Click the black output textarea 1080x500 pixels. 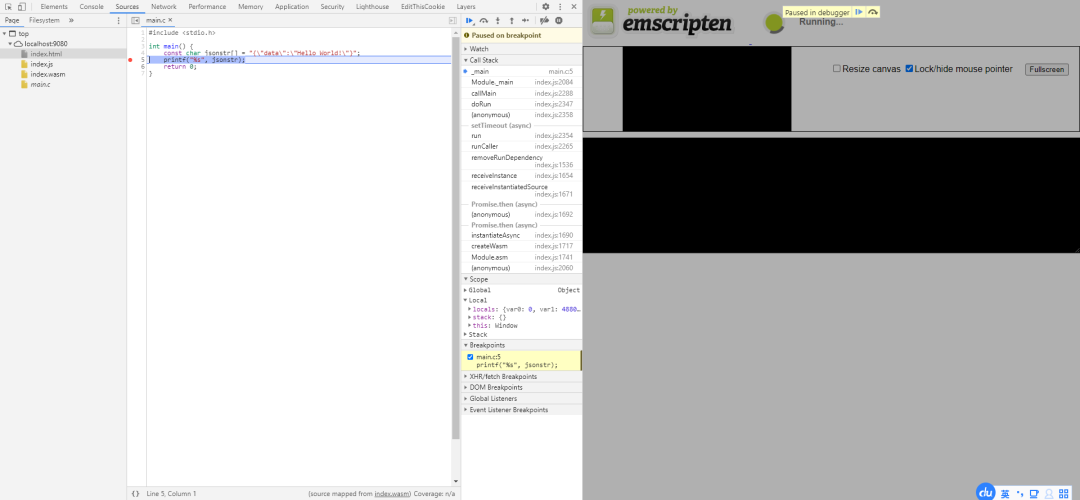(831, 195)
